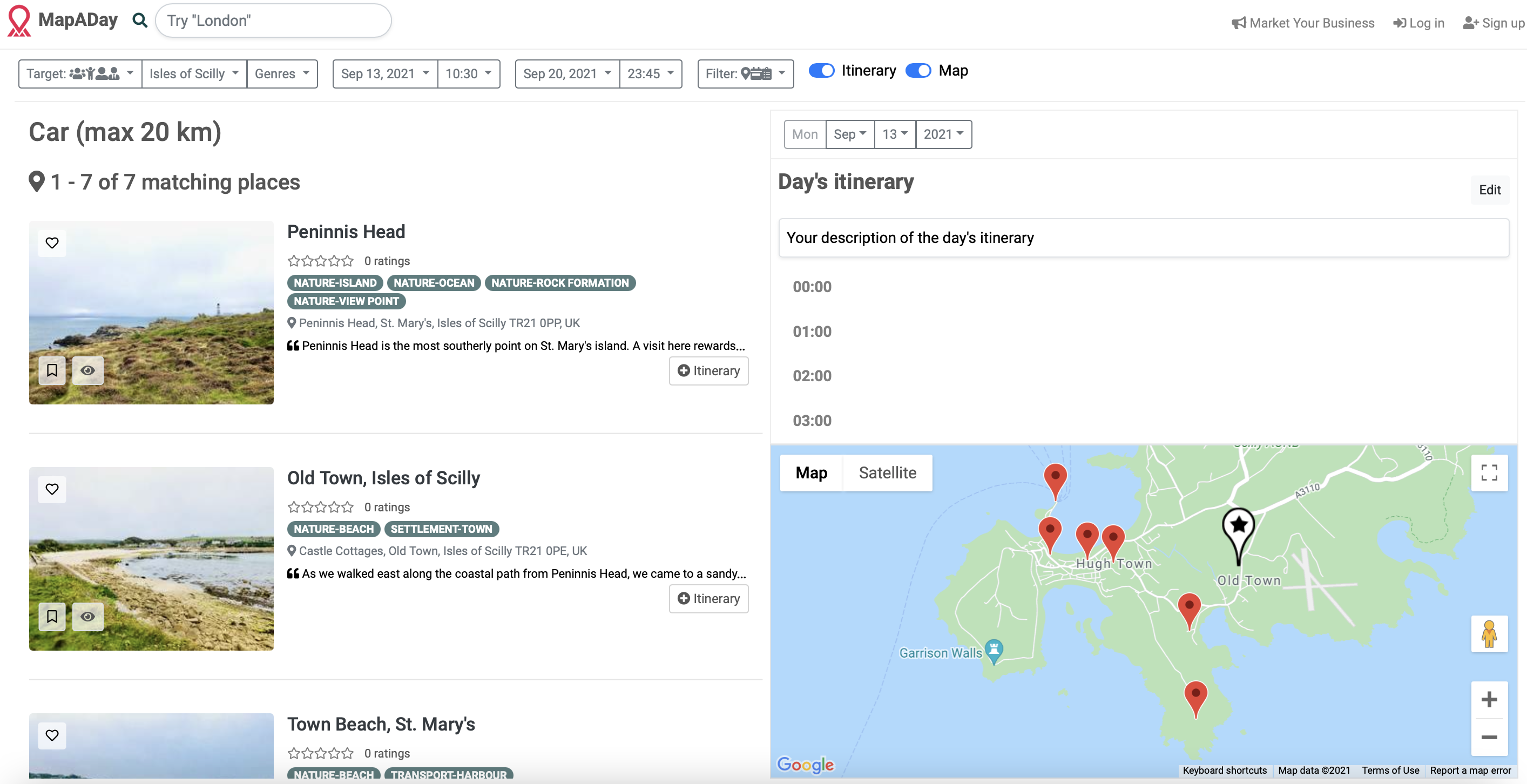Screen dimensions: 1527x784
Task: Click the Edit itinerary button
Action: point(1489,190)
